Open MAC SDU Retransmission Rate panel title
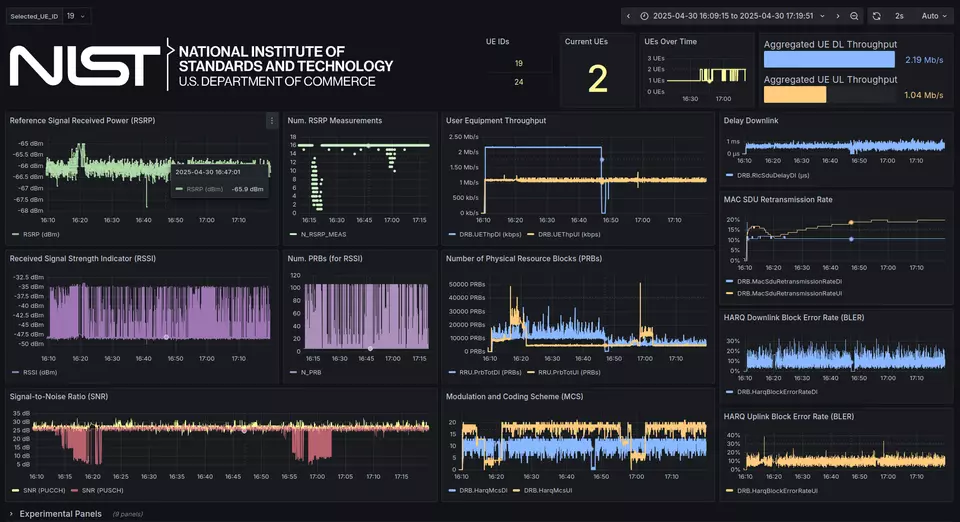The height and width of the screenshot is (522, 960). 778,199
